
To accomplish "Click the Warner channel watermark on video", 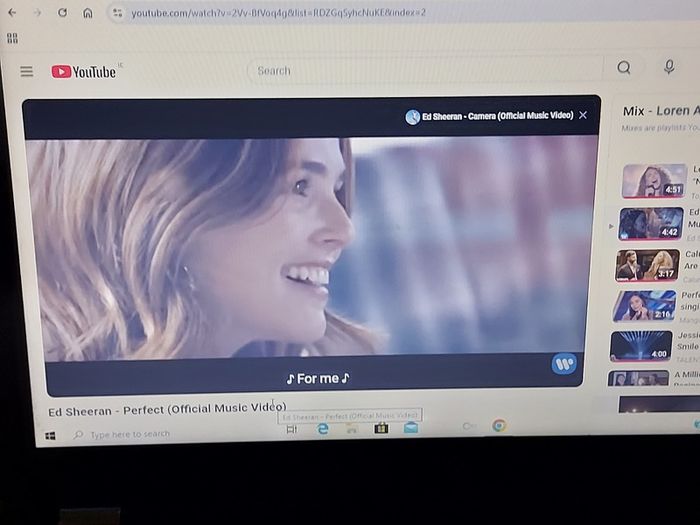I will tap(564, 364).
